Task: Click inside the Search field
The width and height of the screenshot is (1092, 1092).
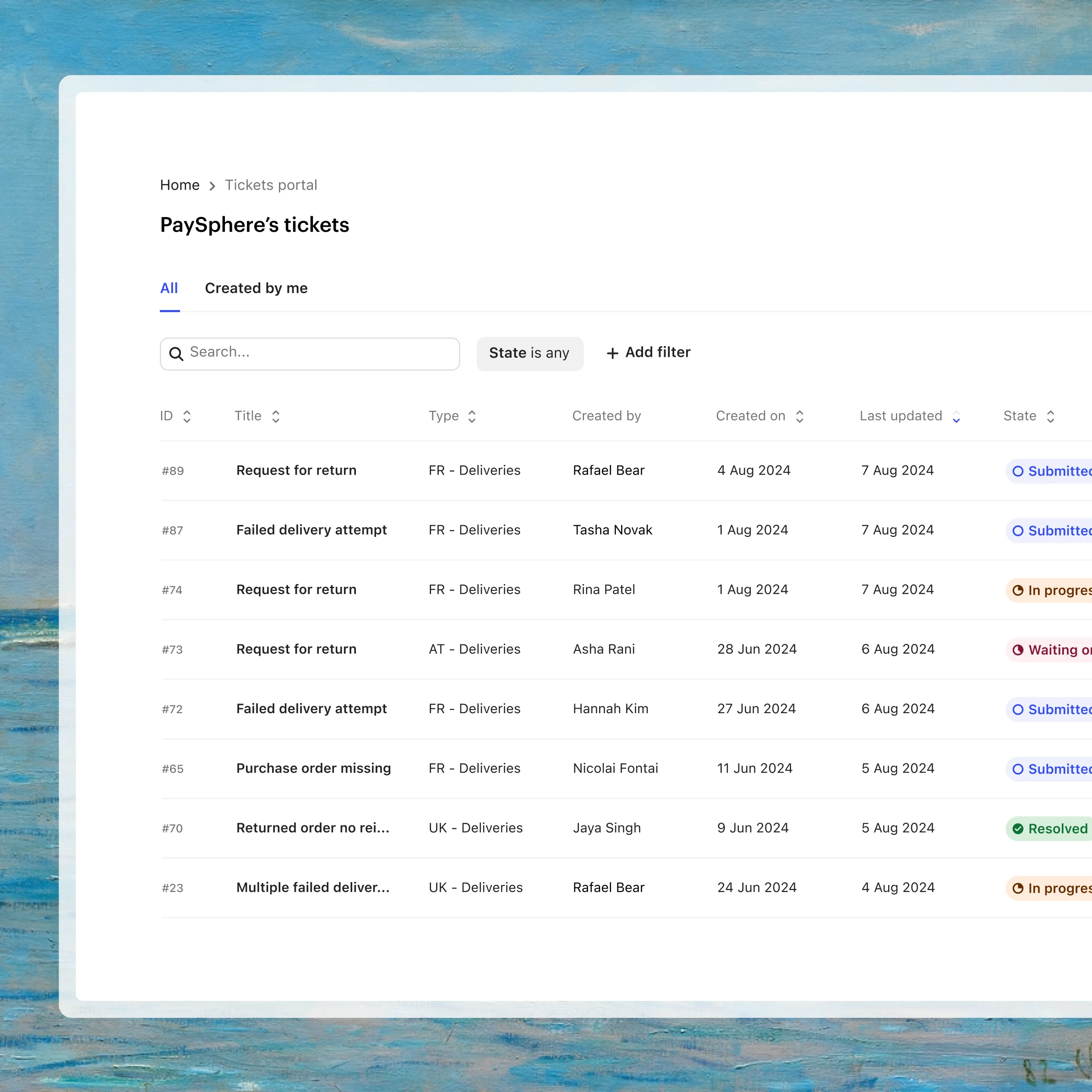Action: (x=310, y=354)
